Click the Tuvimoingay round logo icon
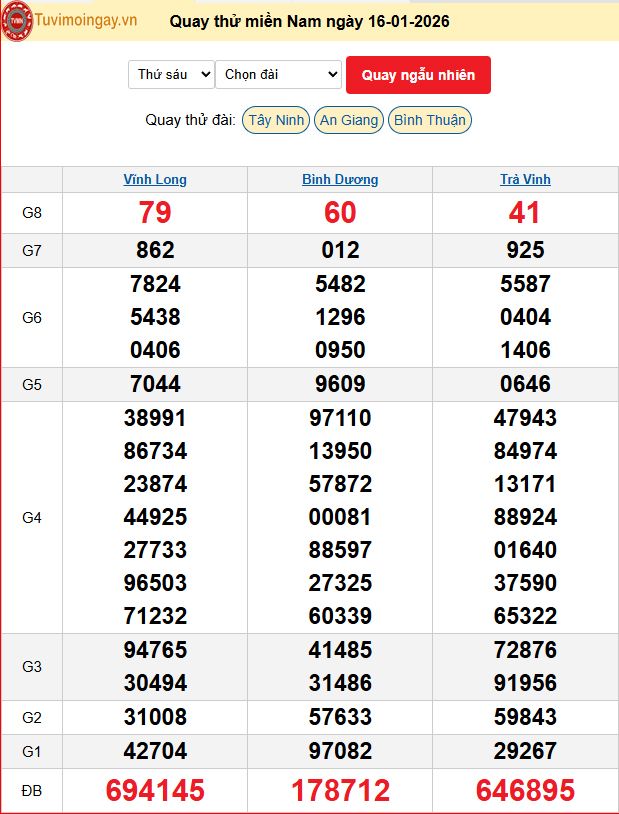The height and width of the screenshot is (814, 619). [17, 21]
